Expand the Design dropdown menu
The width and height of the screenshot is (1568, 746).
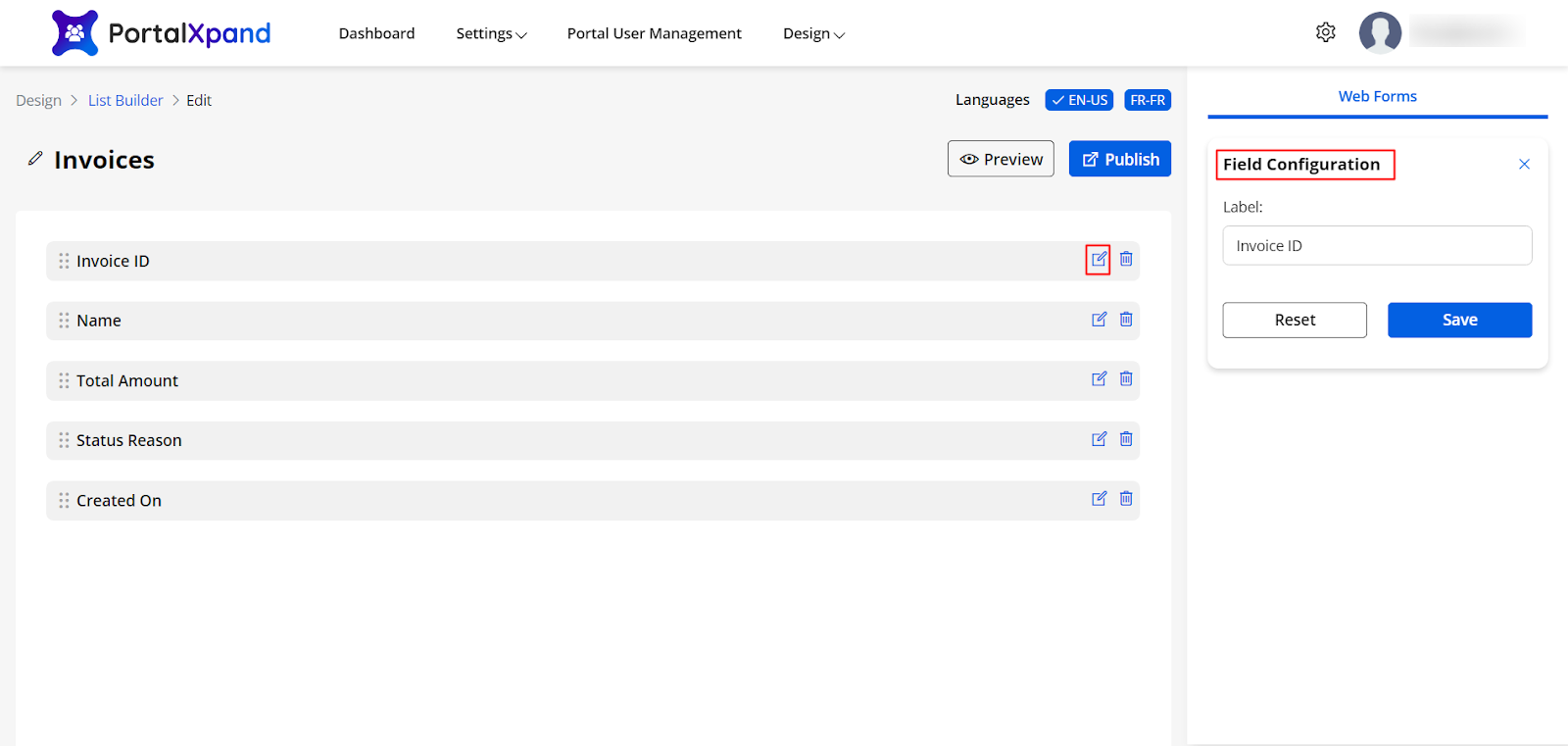tap(813, 33)
